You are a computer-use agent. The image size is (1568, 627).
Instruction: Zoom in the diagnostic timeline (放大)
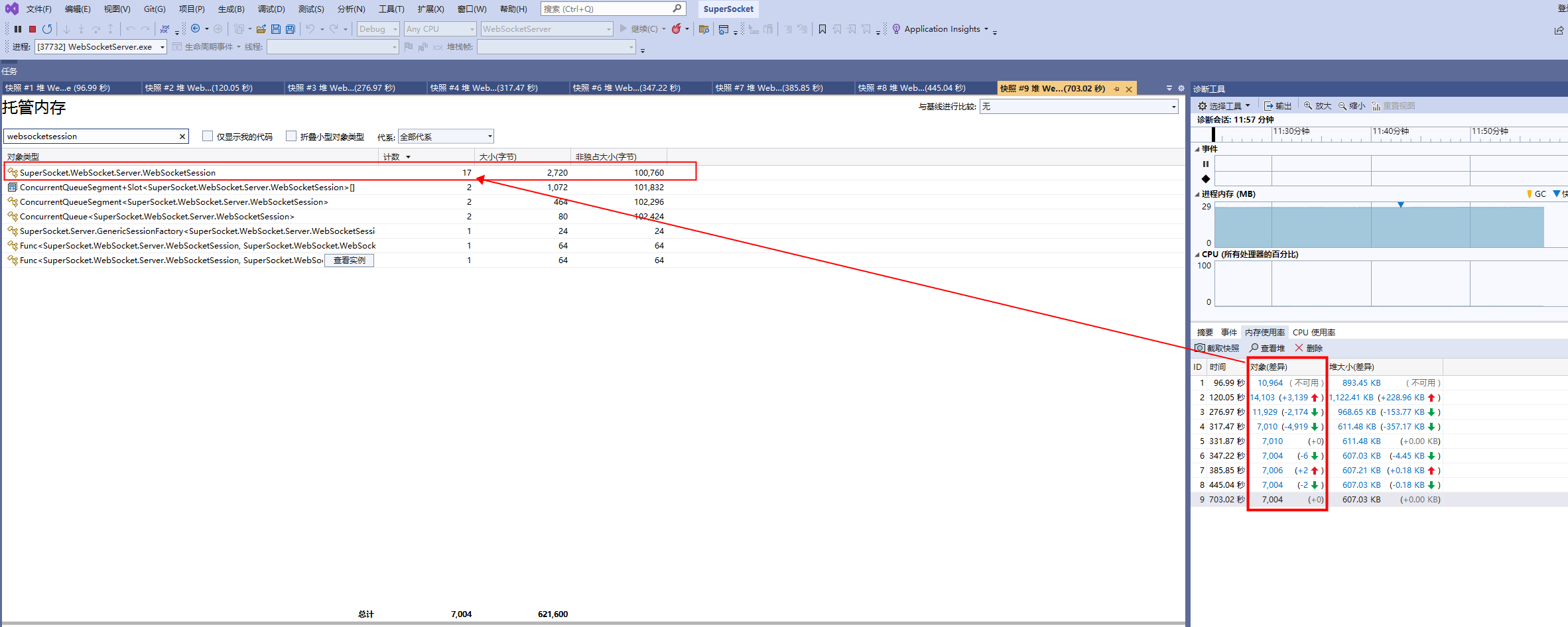click(x=1317, y=106)
